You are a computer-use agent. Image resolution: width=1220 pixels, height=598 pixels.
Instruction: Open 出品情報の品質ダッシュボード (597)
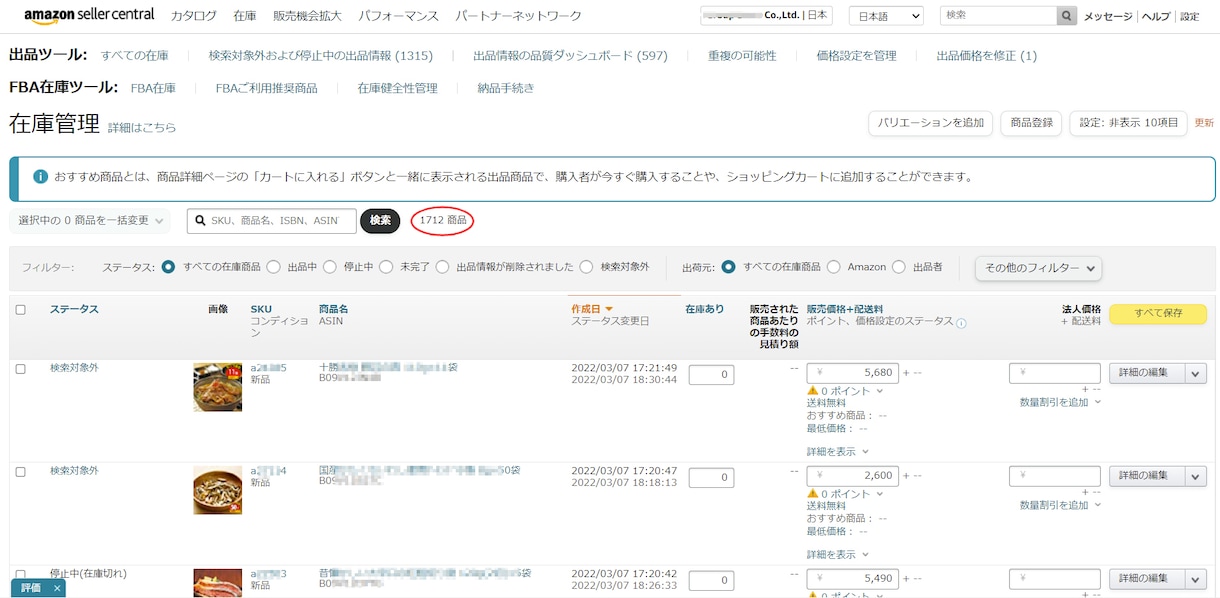pyautogui.click(x=570, y=56)
